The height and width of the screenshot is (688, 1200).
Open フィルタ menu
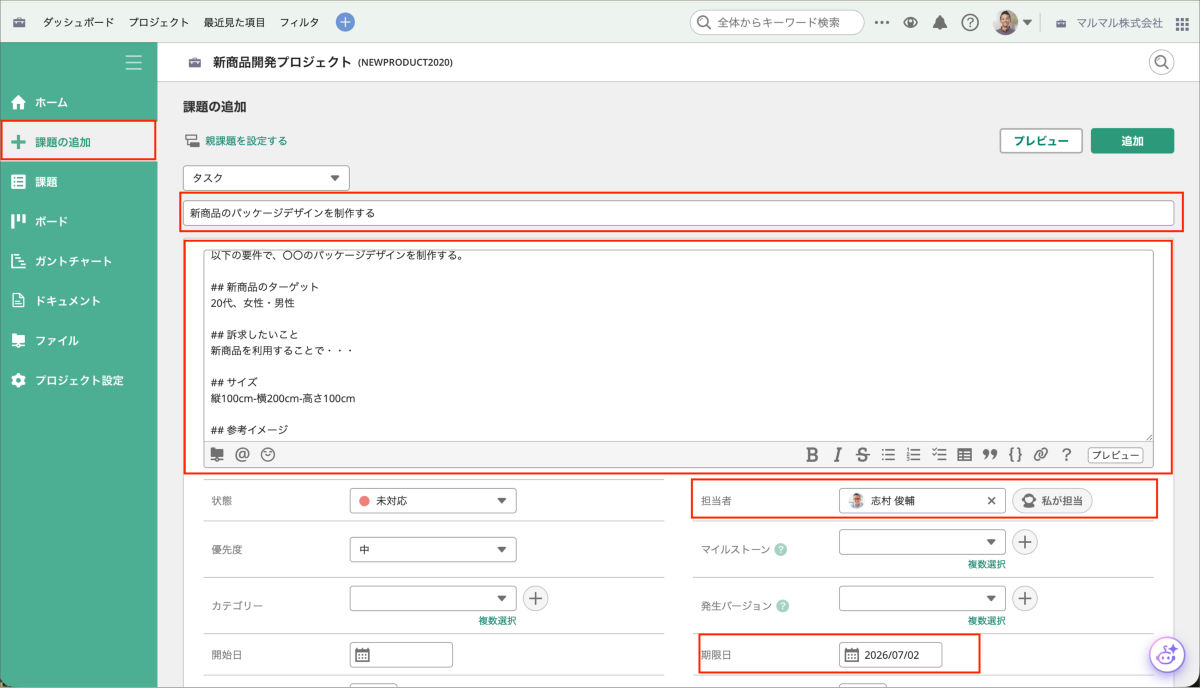[299, 22]
